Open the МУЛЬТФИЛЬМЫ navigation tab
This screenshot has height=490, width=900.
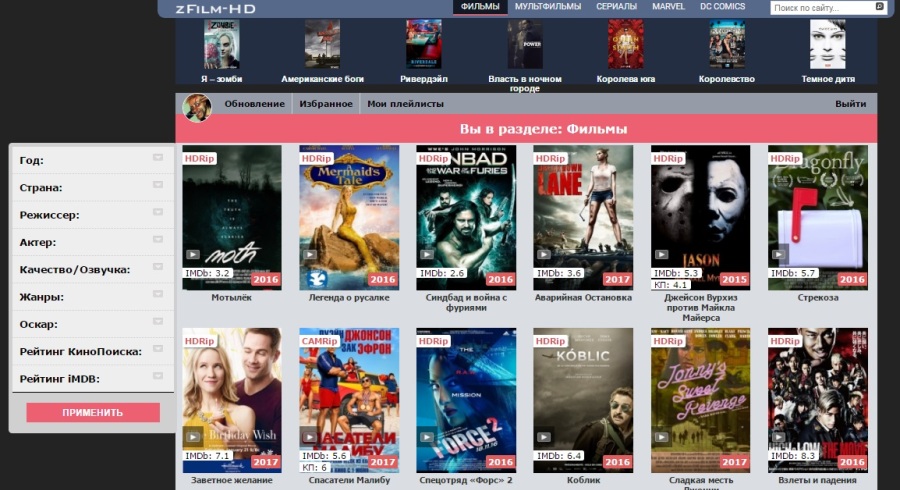548,7
